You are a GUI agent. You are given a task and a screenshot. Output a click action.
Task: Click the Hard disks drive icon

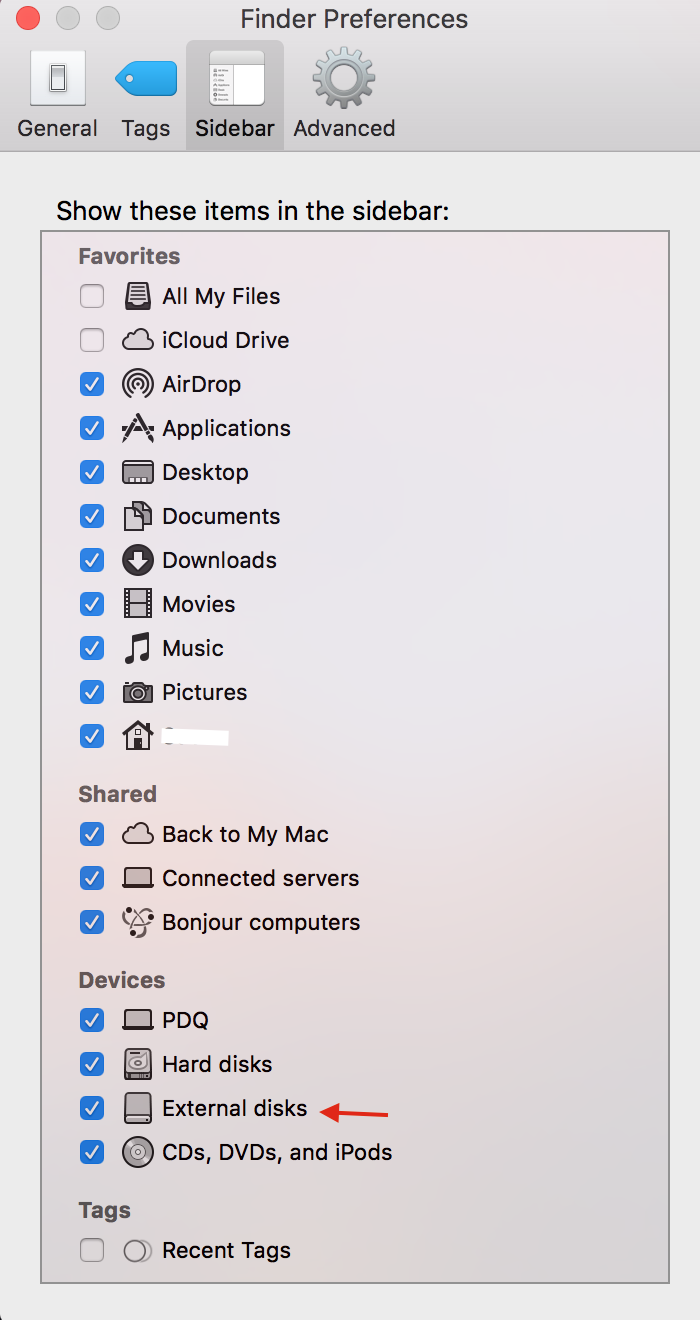point(138,1064)
